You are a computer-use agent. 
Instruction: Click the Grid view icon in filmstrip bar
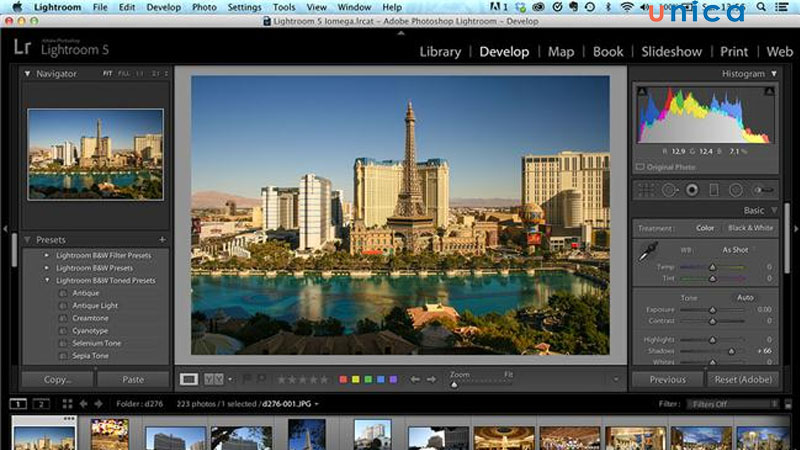67,404
